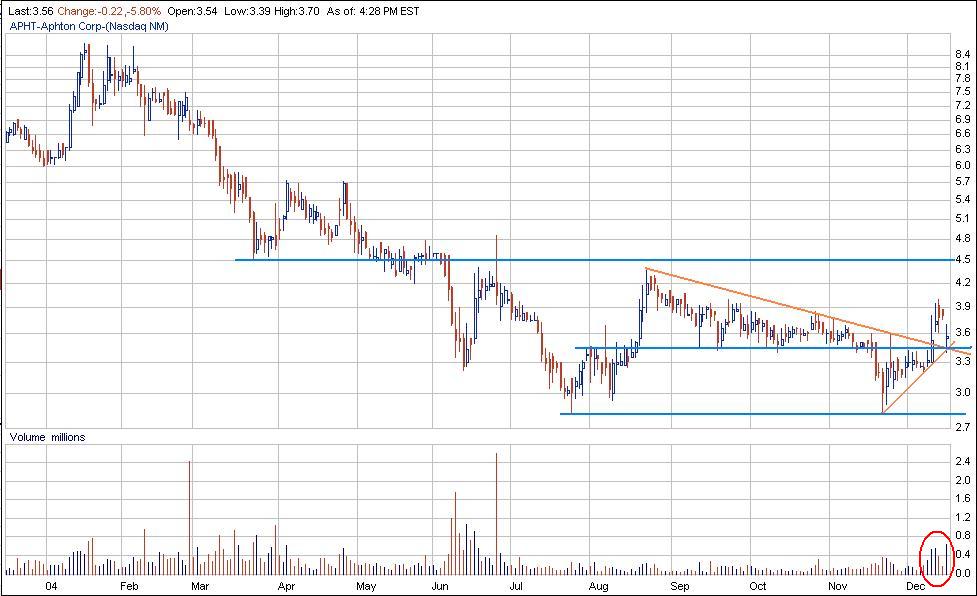The height and width of the screenshot is (596, 977).
Task: Click the 5.1 price axis value
Action: 962,219
